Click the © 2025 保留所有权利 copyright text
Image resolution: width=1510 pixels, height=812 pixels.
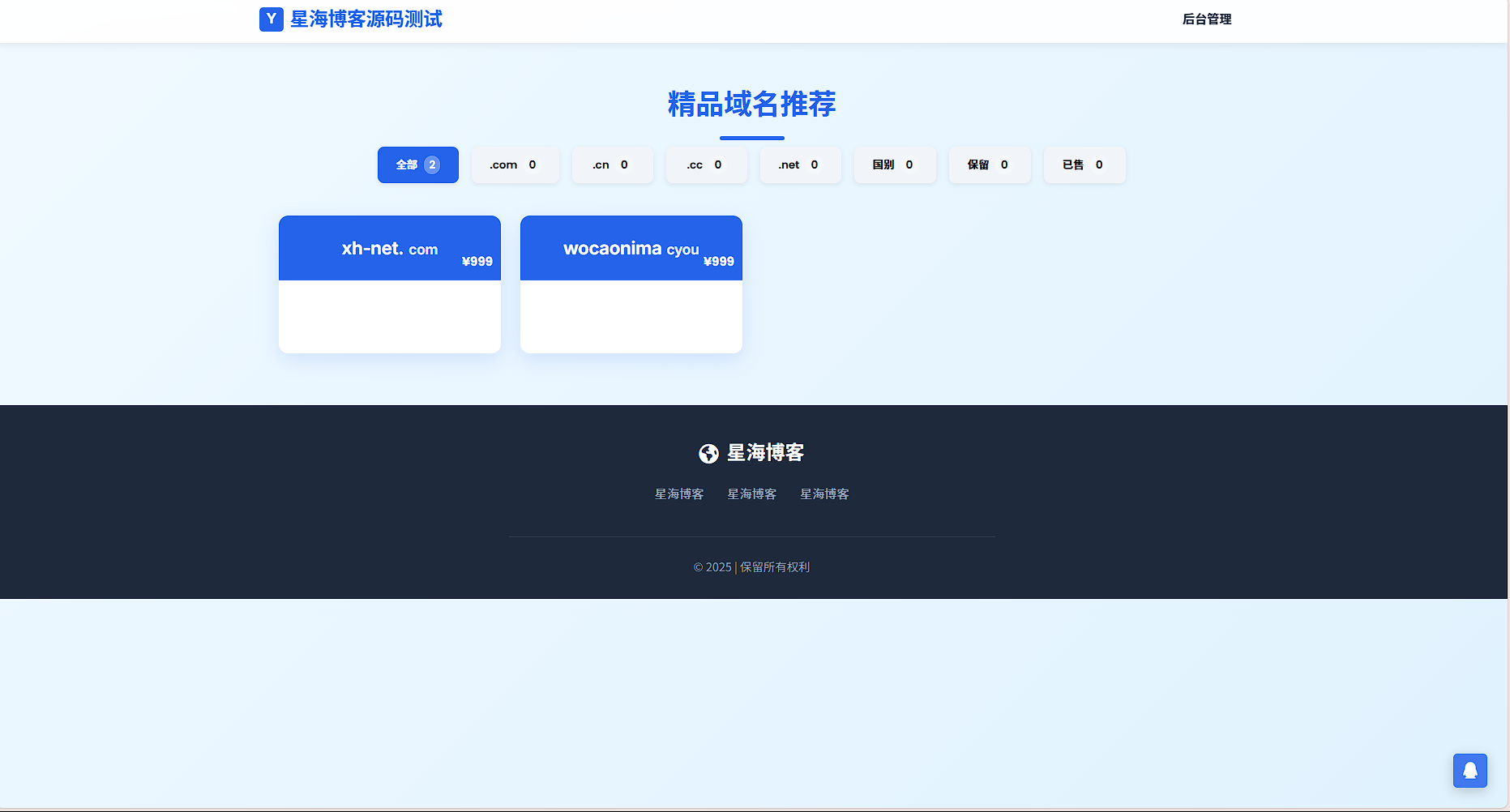pyautogui.click(x=751, y=567)
